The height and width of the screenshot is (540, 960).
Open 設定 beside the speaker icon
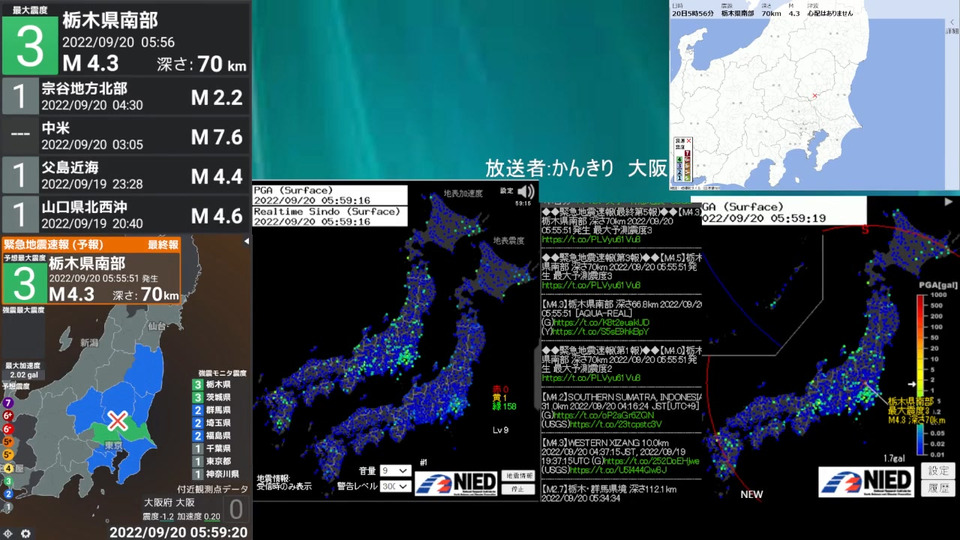(x=506, y=191)
